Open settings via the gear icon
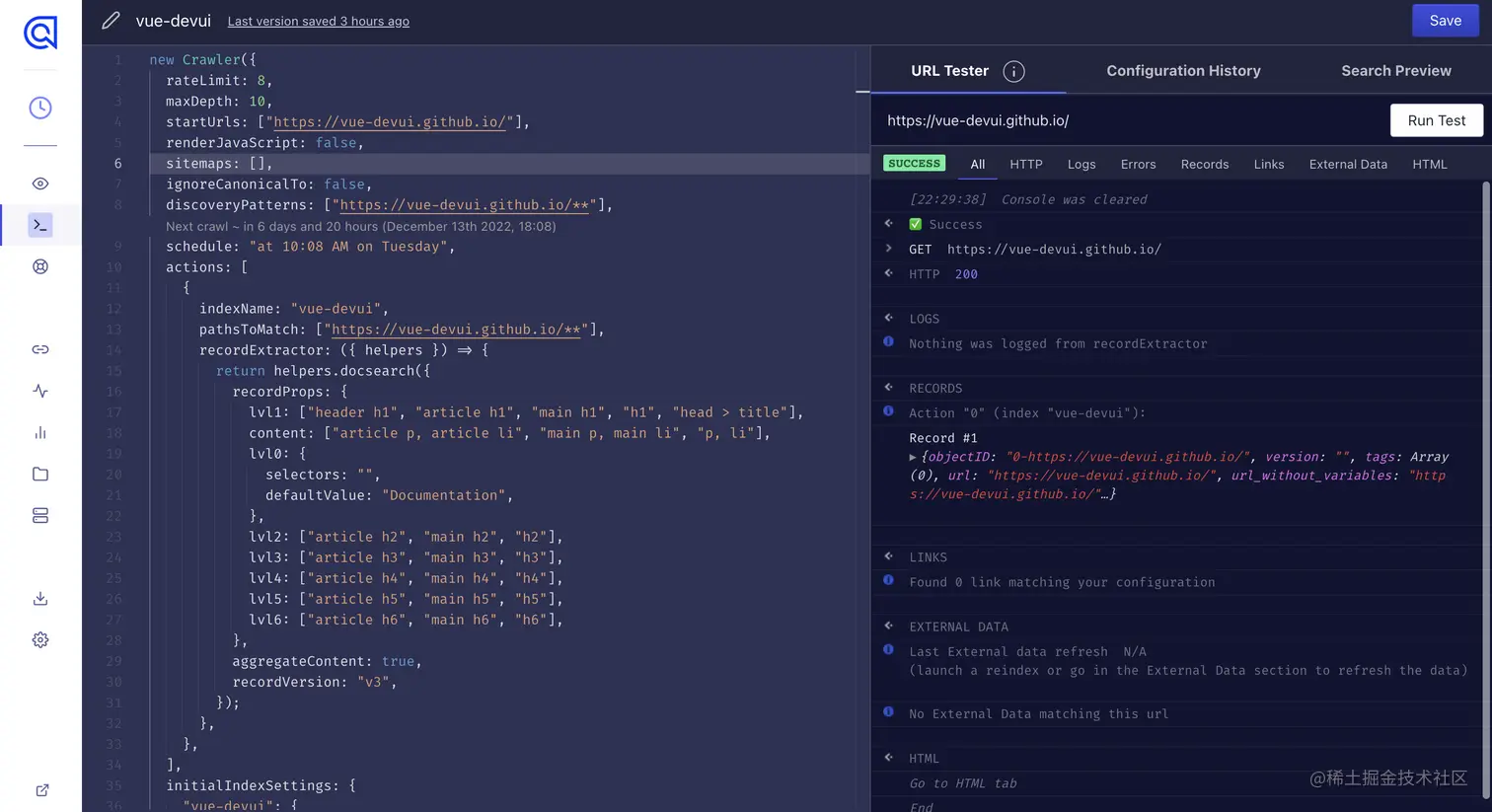1492x812 pixels. pyautogui.click(x=40, y=639)
